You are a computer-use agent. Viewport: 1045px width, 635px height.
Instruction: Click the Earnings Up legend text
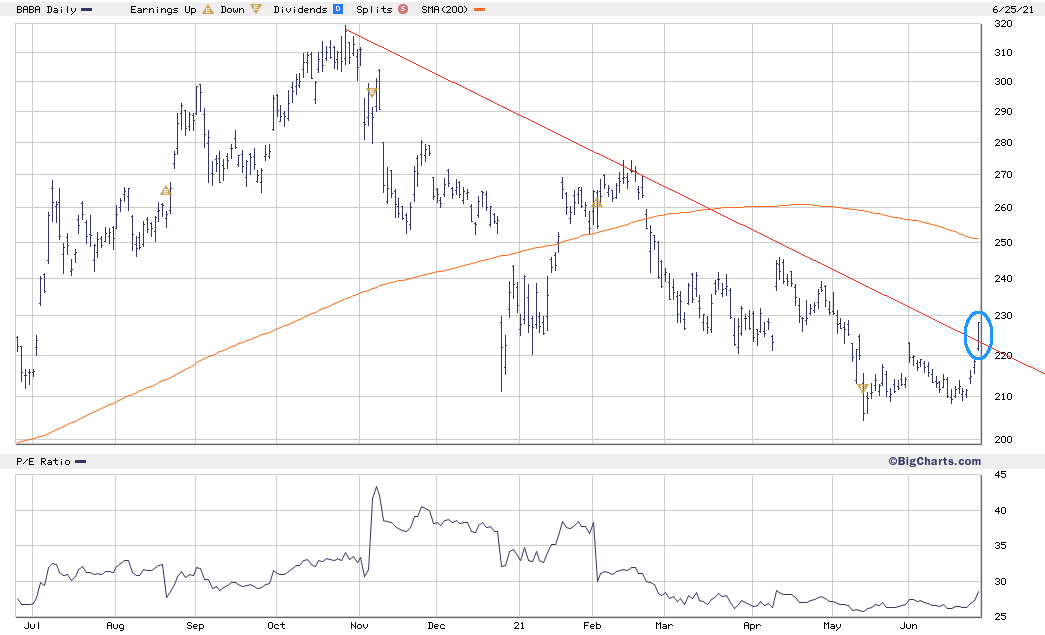pyautogui.click(x=163, y=9)
